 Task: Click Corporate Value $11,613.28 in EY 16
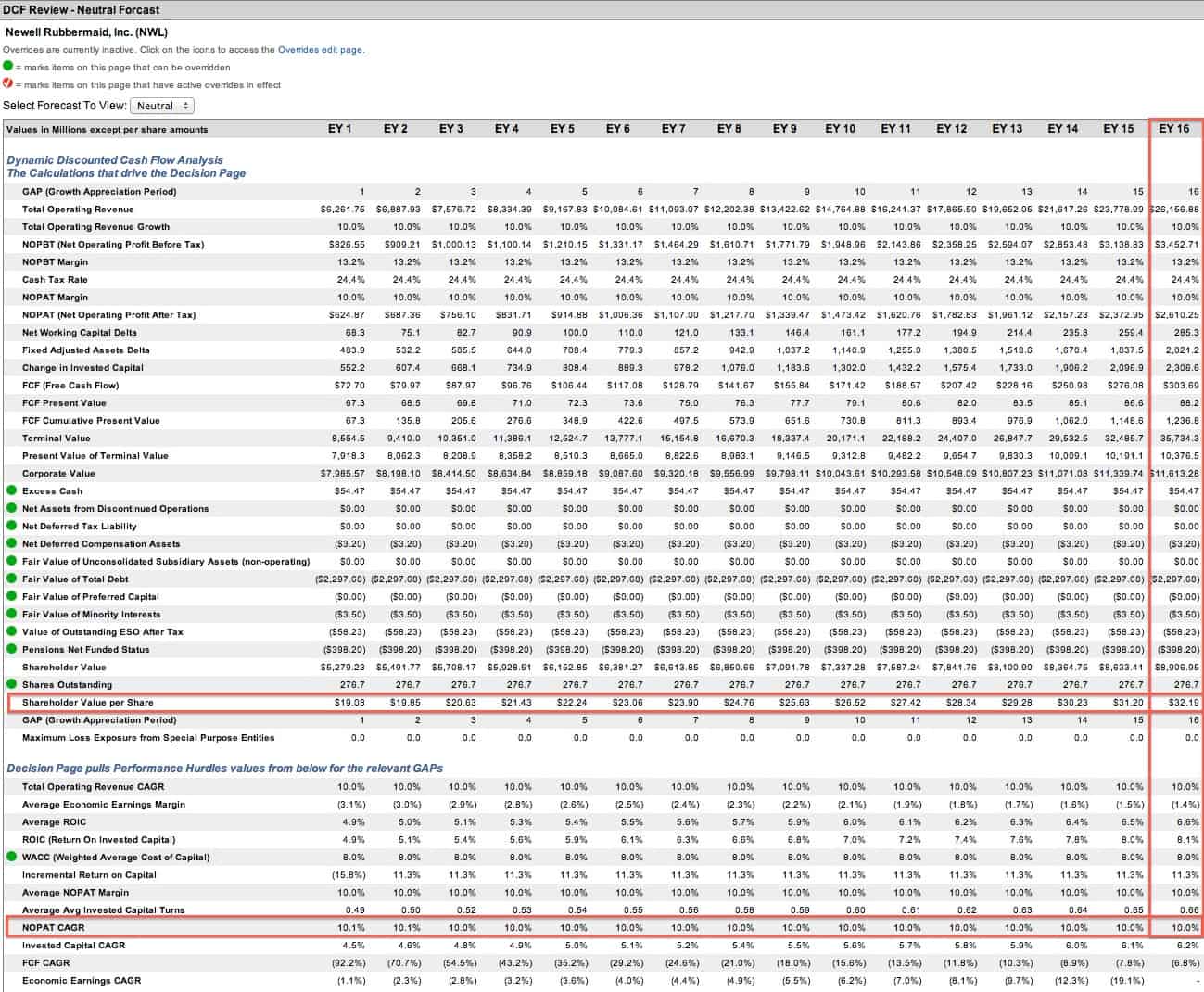coord(1174,474)
